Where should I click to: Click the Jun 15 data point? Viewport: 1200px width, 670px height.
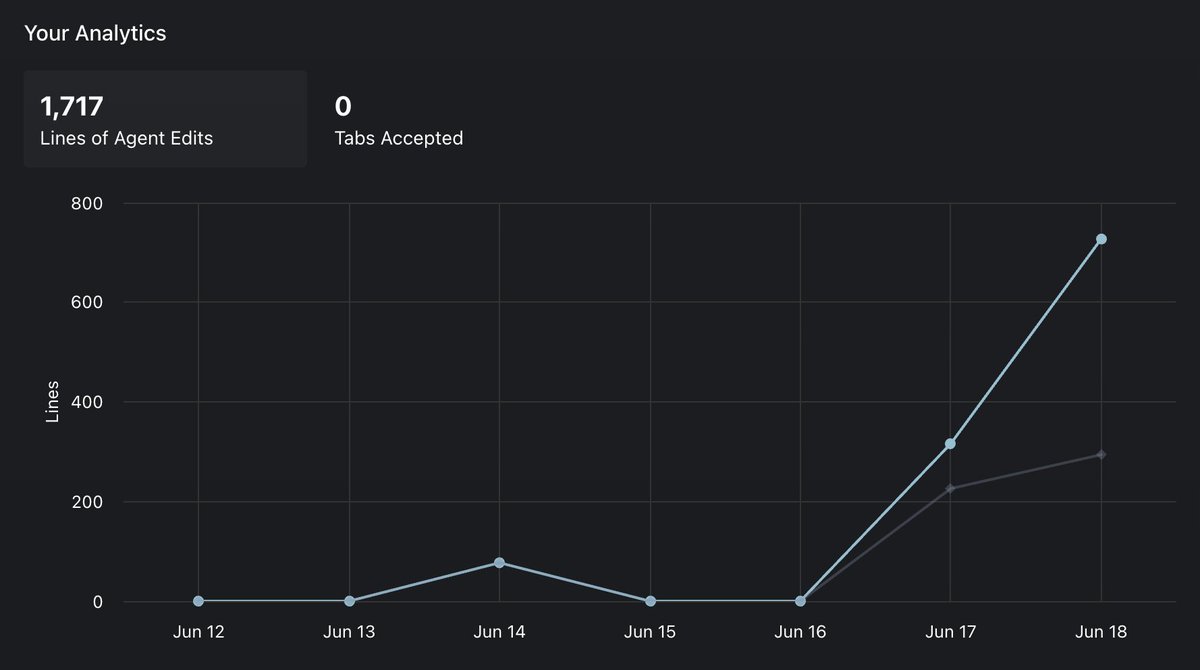coord(650,601)
